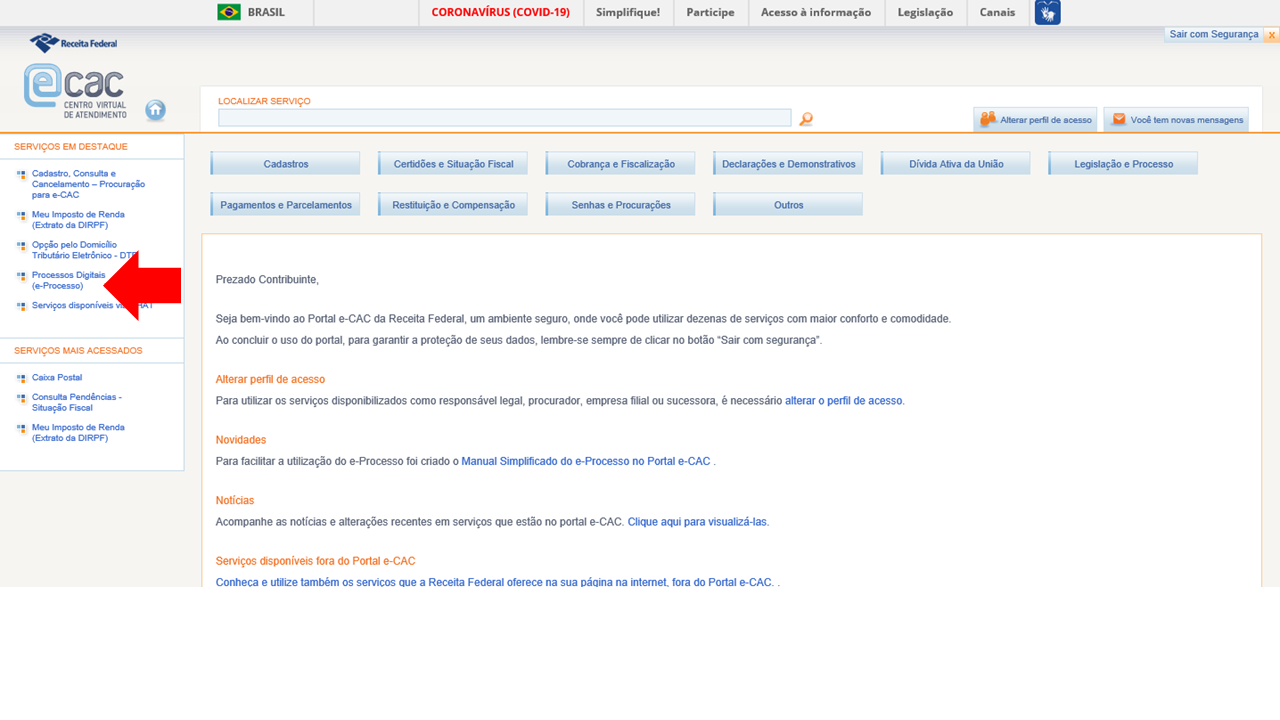
Task: Open Caixa Postal link
Action: point(57,378)
